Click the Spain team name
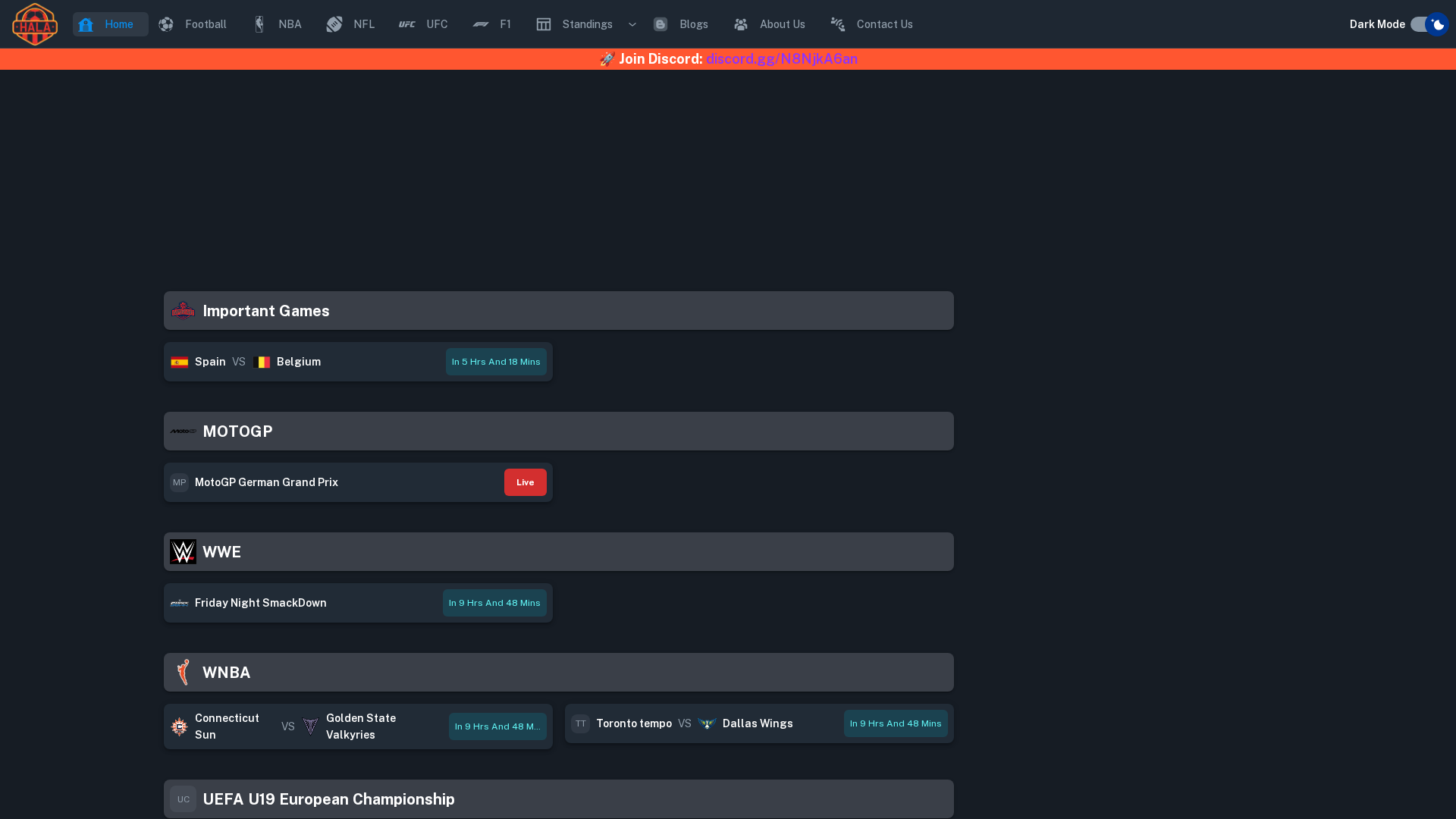1456x819 pixels. pyautogui.click(x=210, y=362)
